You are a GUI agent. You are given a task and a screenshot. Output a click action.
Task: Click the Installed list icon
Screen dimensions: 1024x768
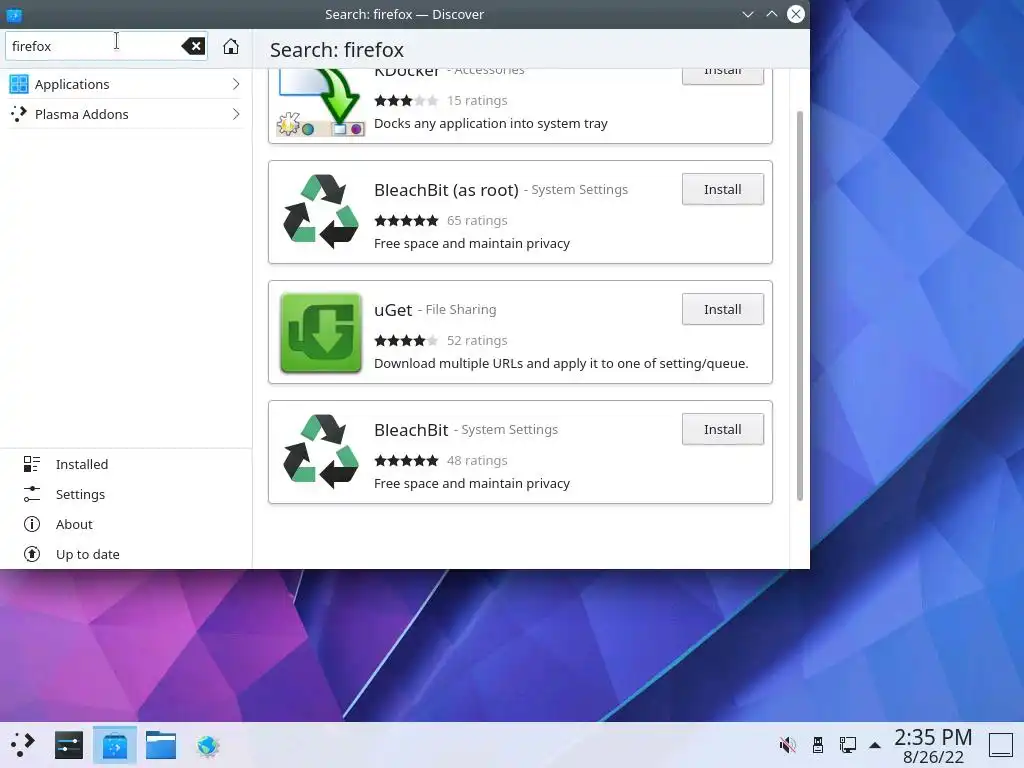tap(31, 464)
